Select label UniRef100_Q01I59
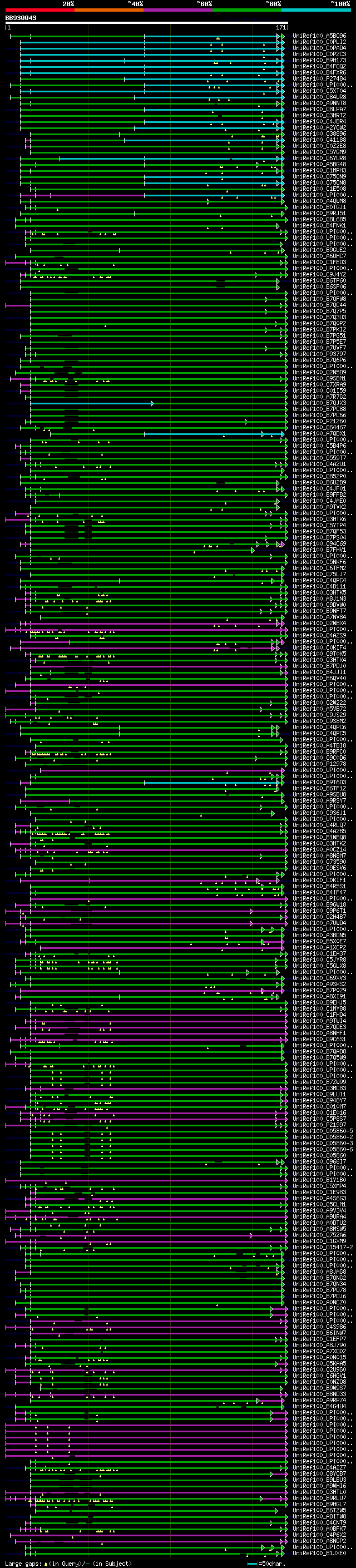356x1568 pixels. click(x=319, y=391)
